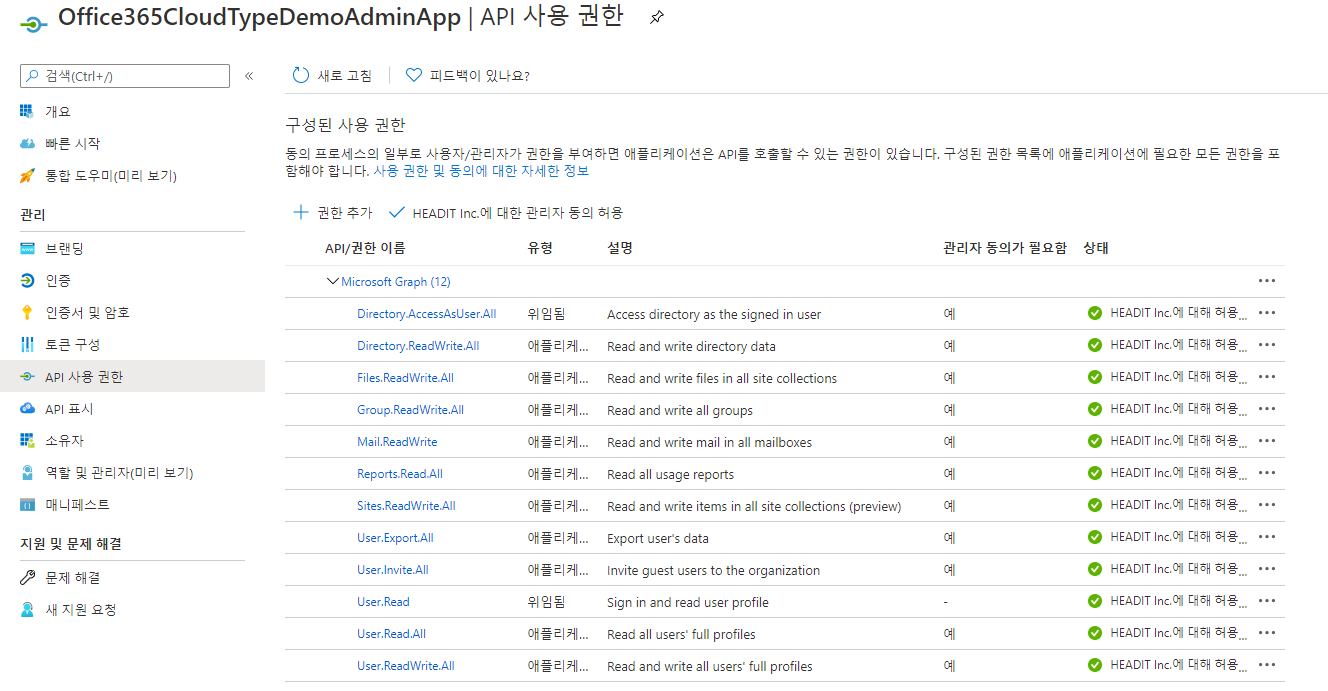1328x691 pixels.
Task: Click the key icon for 인증서 및 암호
Action: coord(27,312)
